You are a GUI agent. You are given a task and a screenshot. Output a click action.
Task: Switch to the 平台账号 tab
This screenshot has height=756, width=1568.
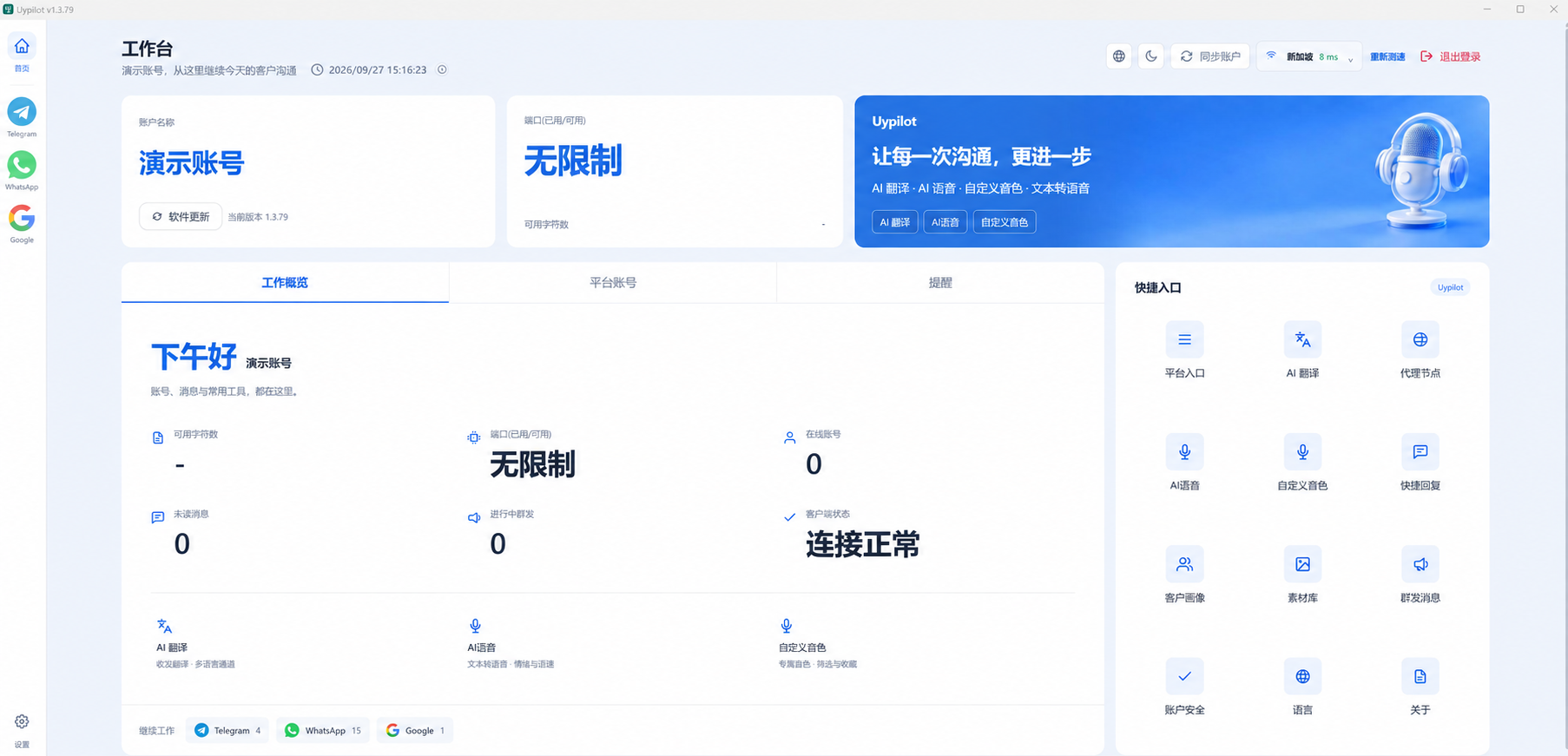[613, 283]
